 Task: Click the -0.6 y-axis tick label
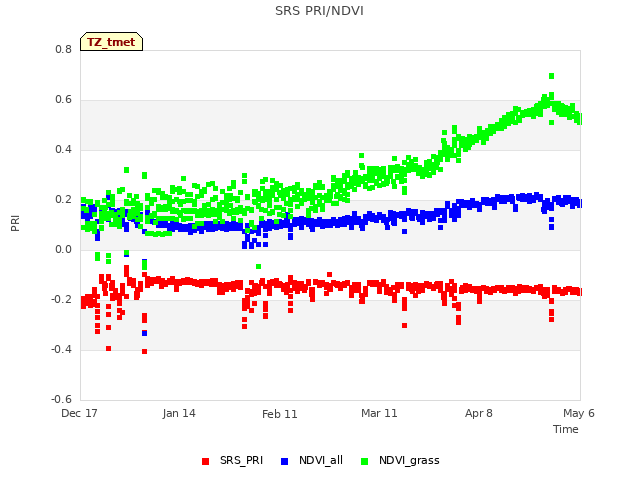[61, 399]
